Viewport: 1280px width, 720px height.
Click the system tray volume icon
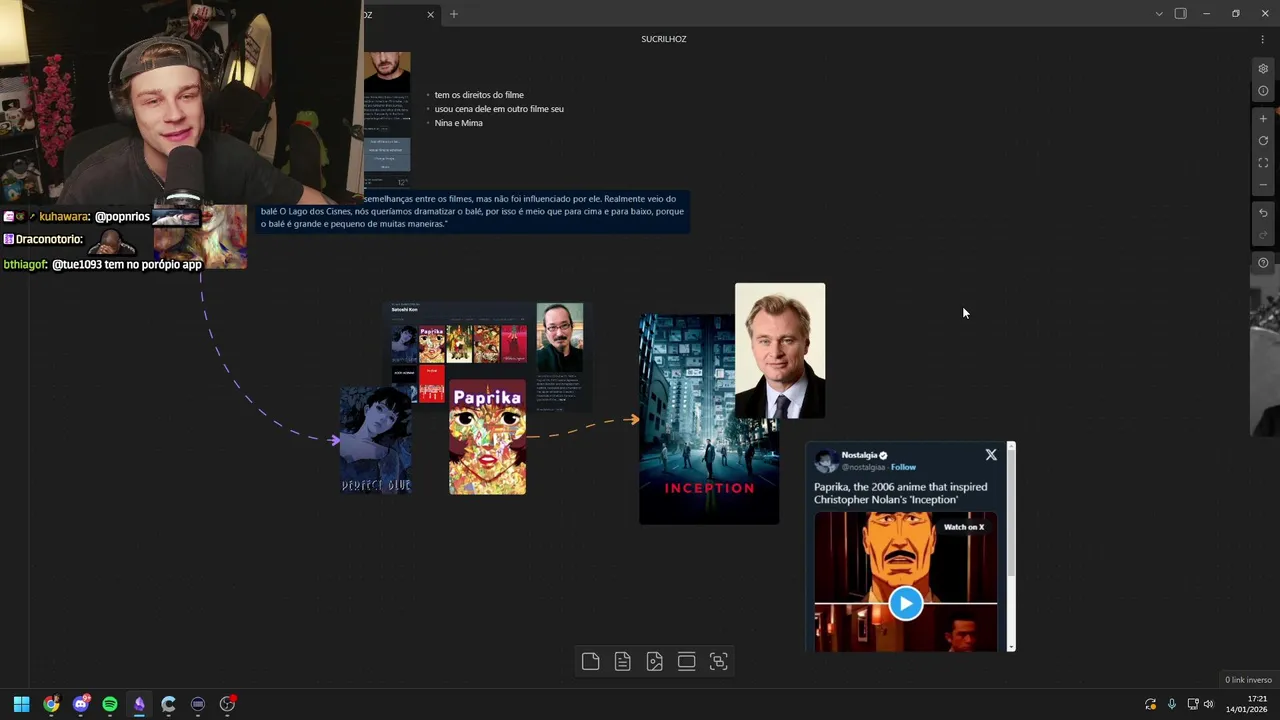click(1209, 704)
